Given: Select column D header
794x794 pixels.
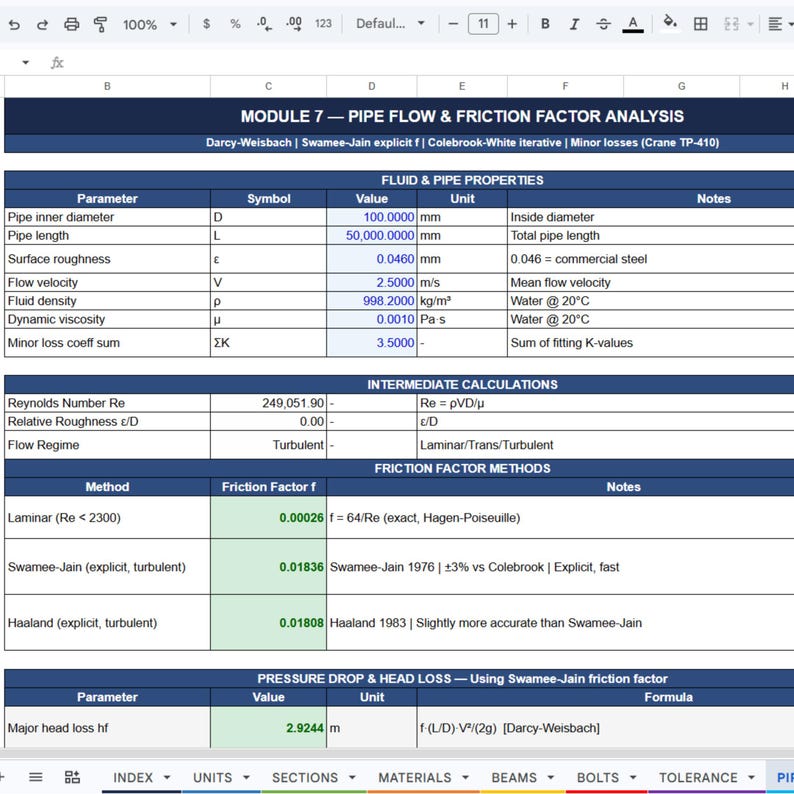Looking at the screenshot, I should 372,86.
